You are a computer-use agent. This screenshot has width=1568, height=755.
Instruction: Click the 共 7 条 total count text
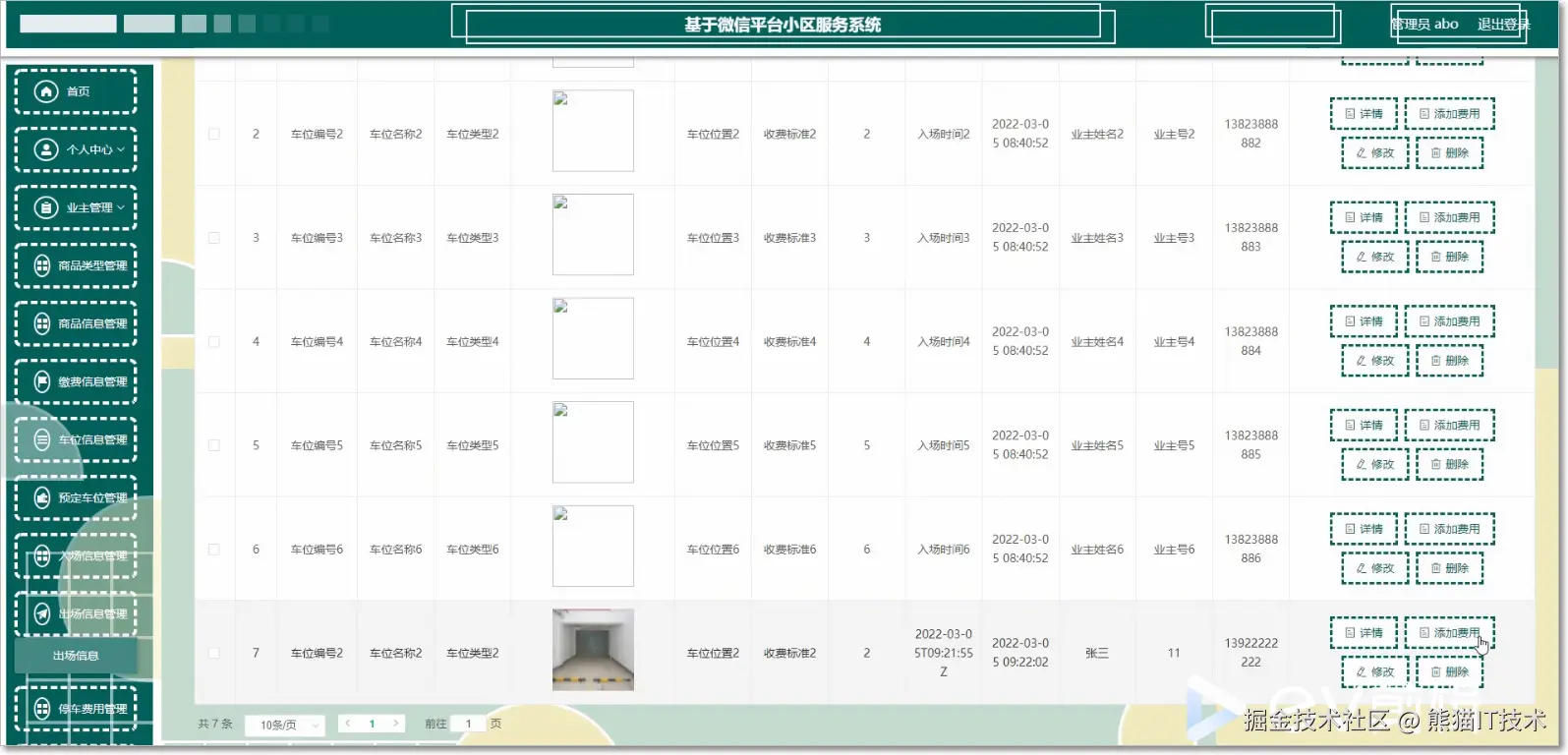(215, 724)
